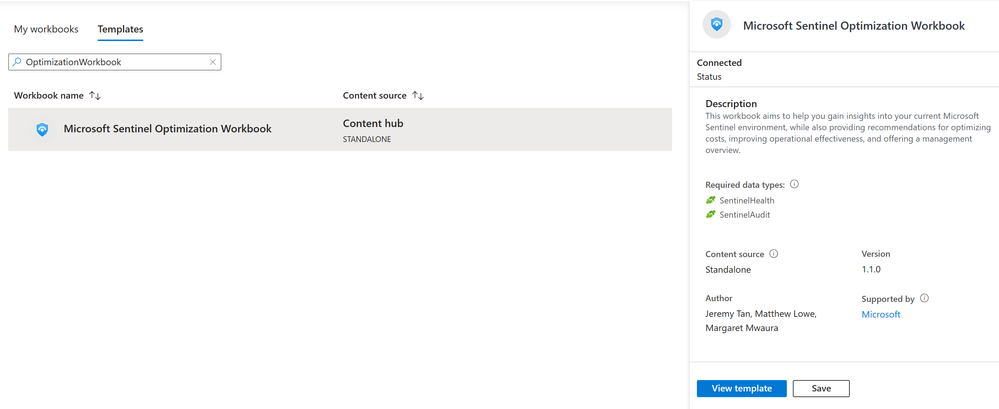Image resolution: width=999 pixels, height=409 pixels.
Task: Click Content hub cell in the row
Action: 373,123
